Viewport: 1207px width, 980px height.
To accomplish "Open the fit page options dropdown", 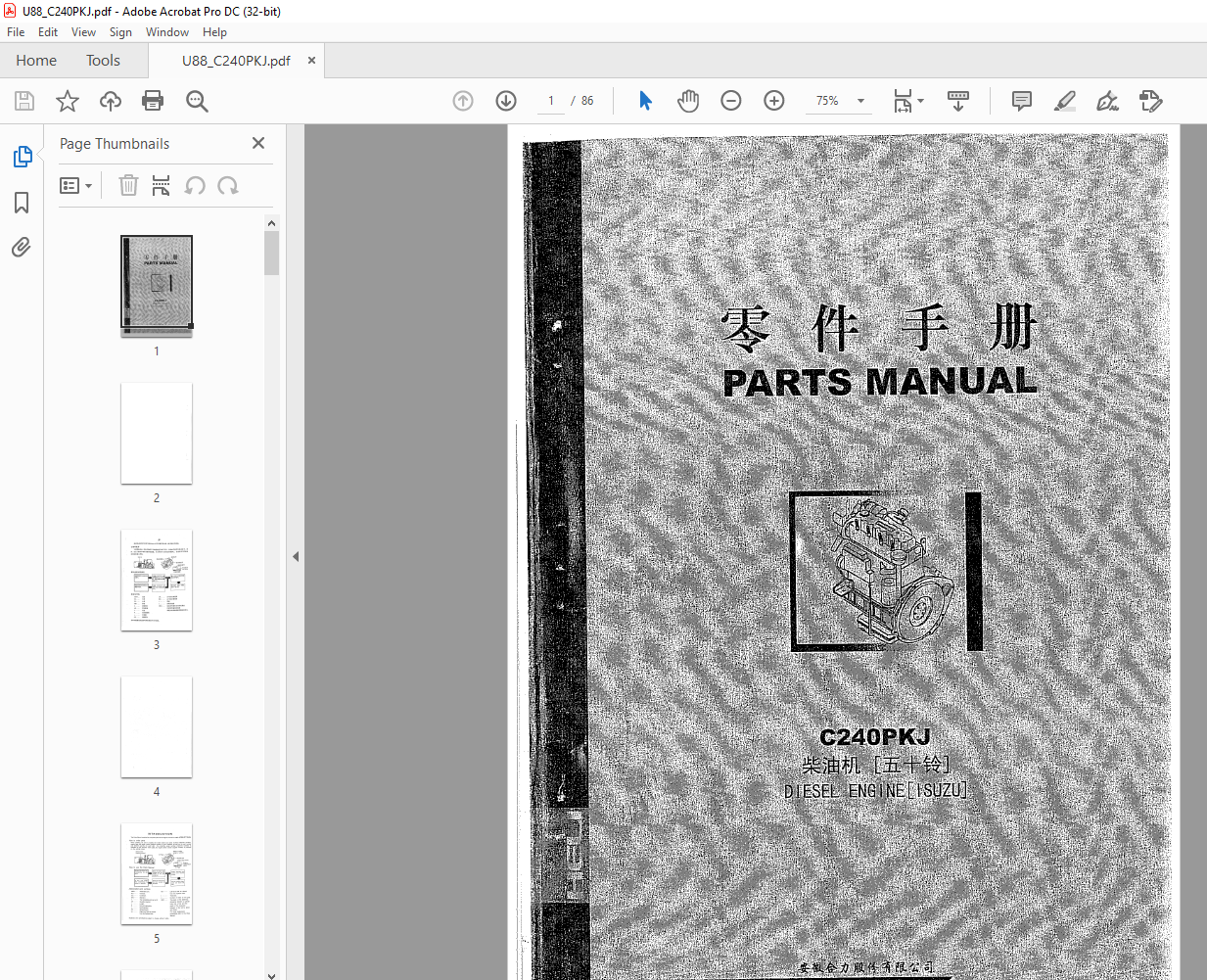I will (x=907, y=101).
